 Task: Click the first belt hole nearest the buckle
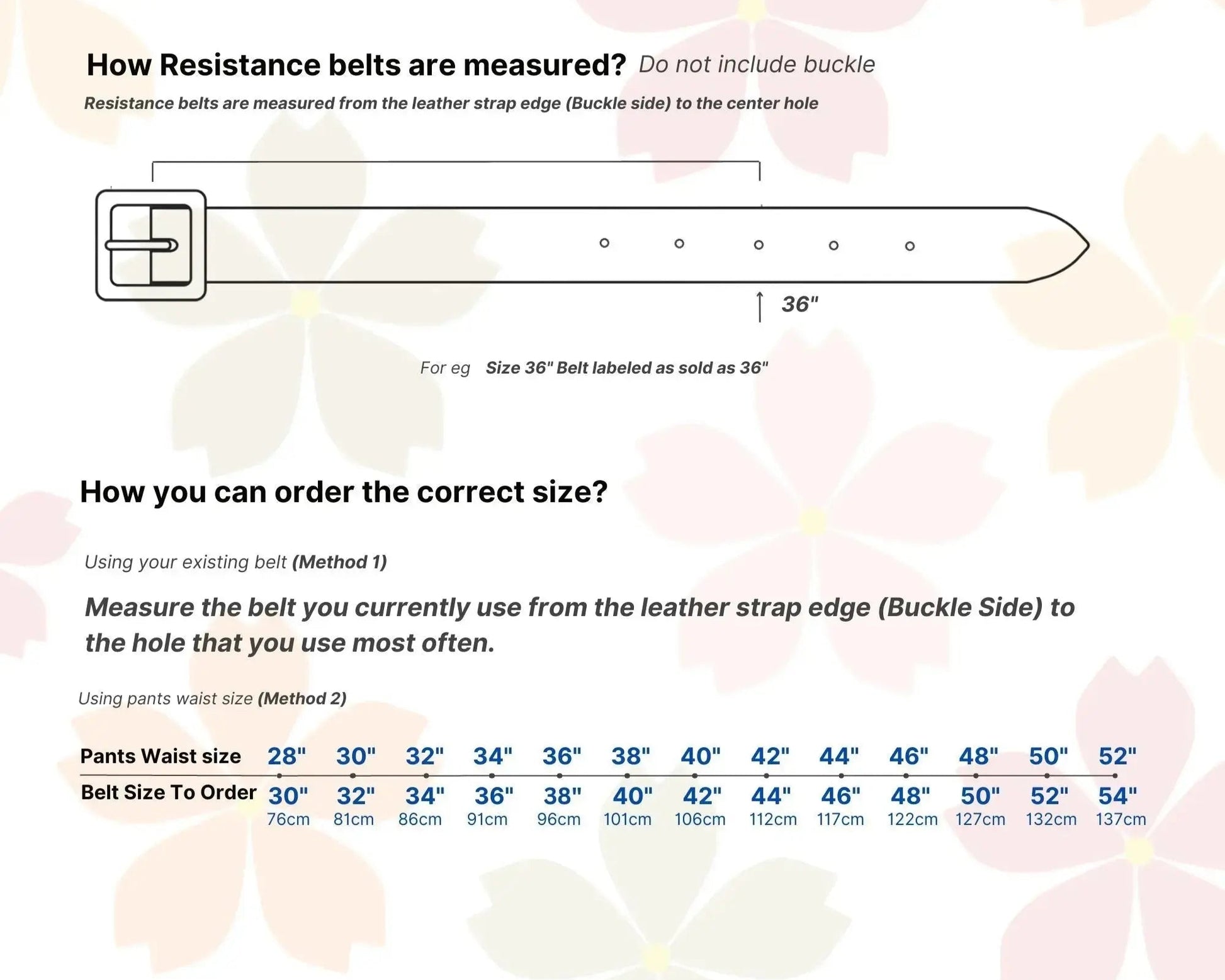tap(604, 242)
